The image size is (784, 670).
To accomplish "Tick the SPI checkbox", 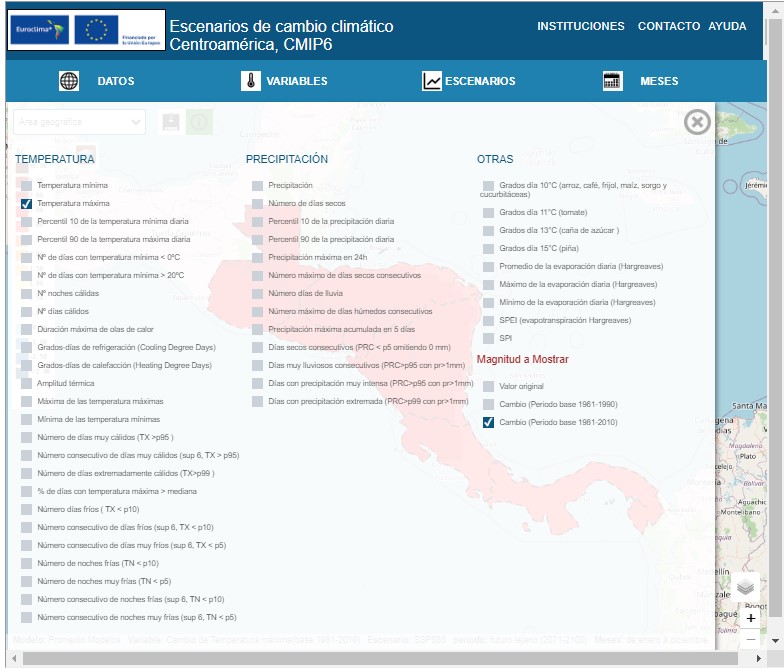I will [x=488, y=338].
